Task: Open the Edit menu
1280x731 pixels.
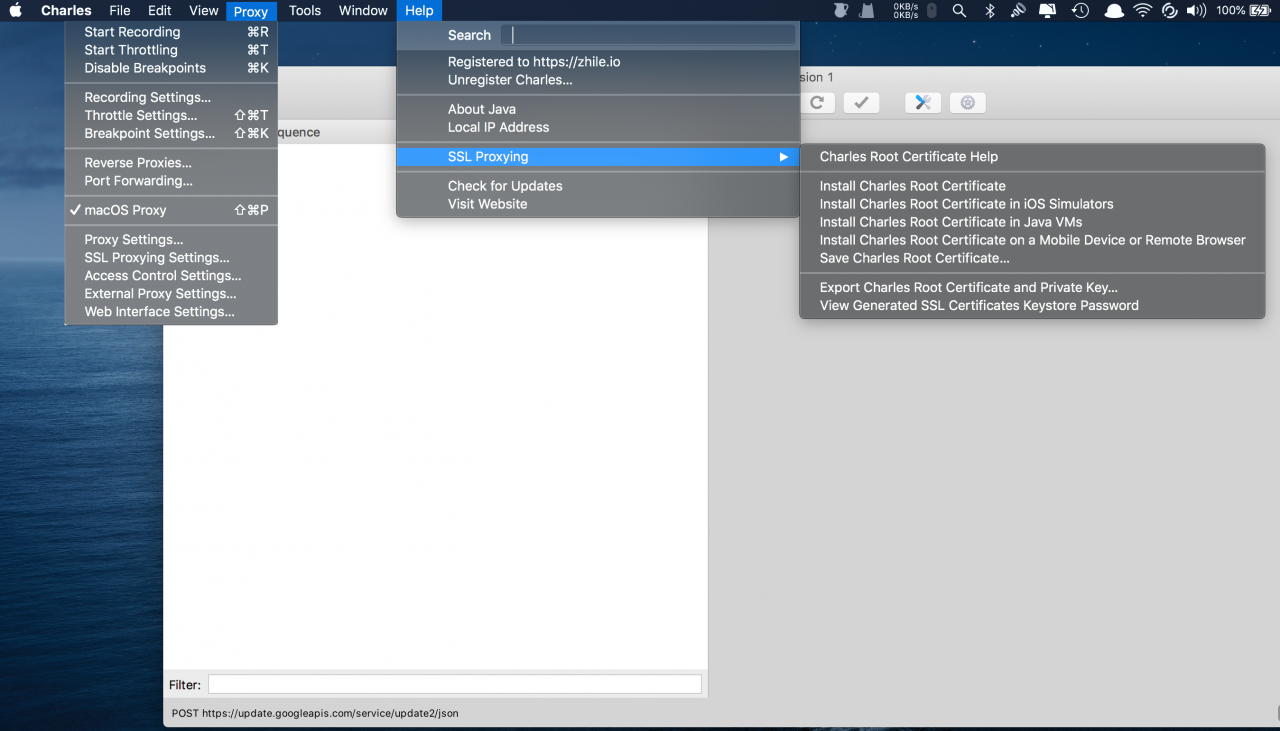Action: pyautogui.click(x=160, y=11)
